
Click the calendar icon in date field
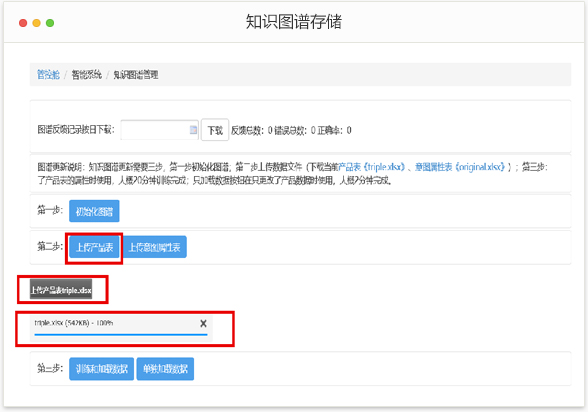tap(193, 130)
